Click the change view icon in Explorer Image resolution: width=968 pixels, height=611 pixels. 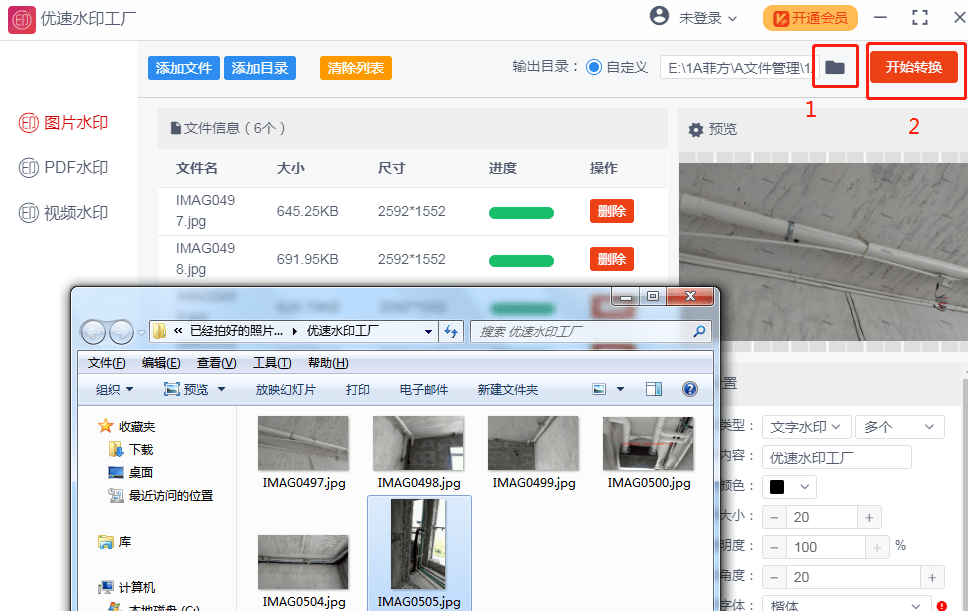click(x=599, y=389)
